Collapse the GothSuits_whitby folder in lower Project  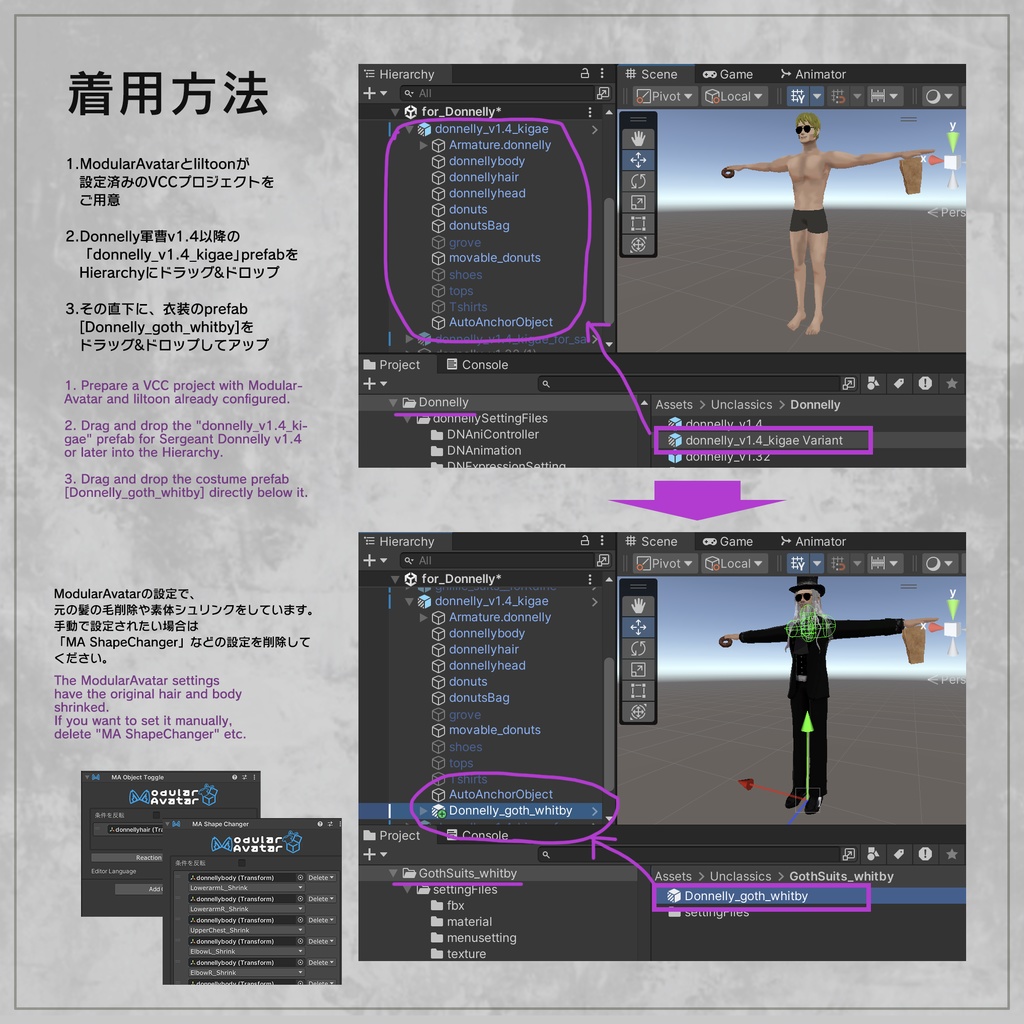(393, 873)
